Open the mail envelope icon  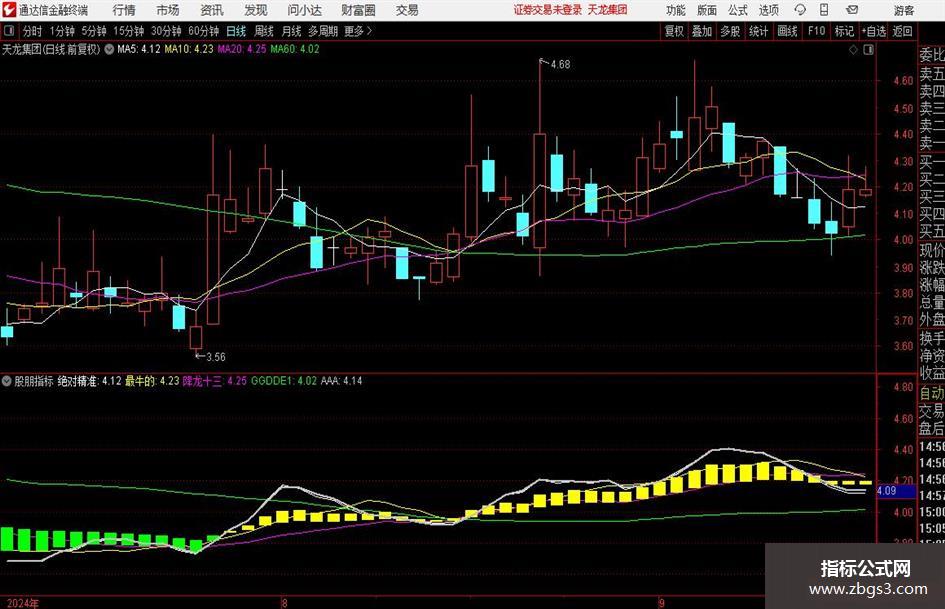coord(852,10)
